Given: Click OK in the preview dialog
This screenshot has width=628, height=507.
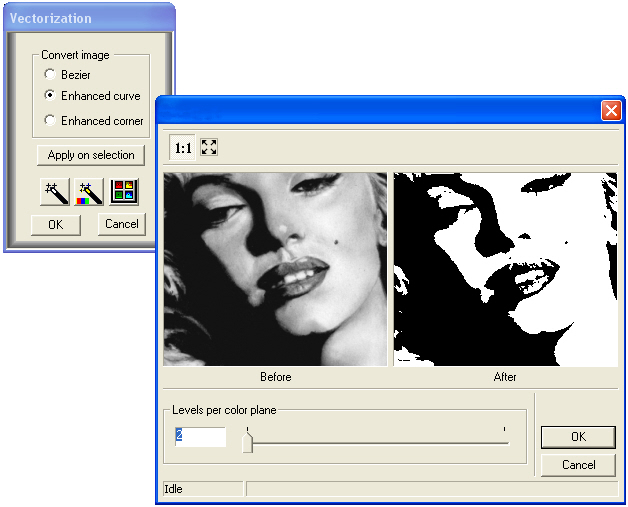Looking at the screenshot, I should pyautogui.click(x=578, y=437).
